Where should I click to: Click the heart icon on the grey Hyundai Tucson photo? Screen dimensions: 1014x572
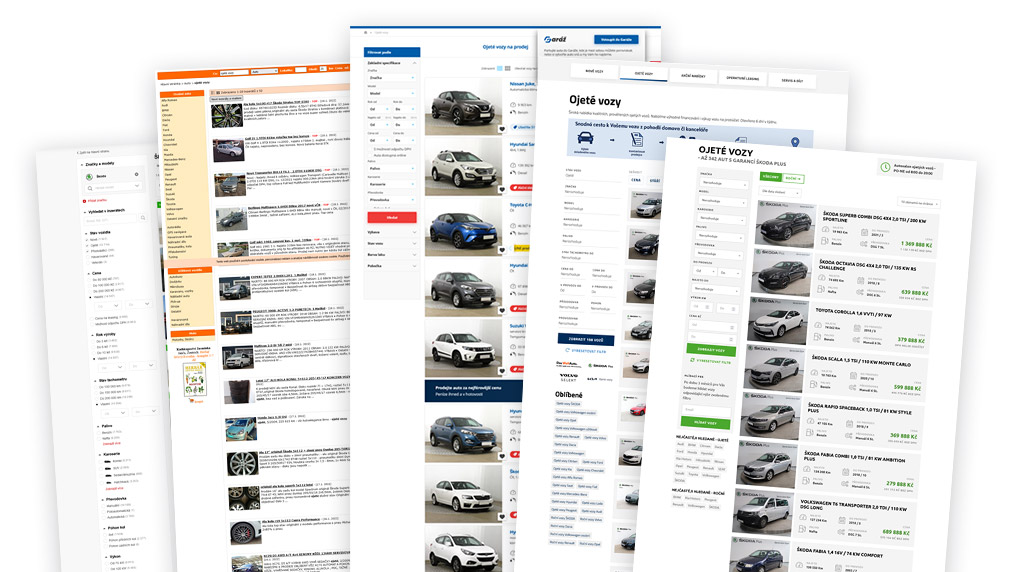coord(501,310)
